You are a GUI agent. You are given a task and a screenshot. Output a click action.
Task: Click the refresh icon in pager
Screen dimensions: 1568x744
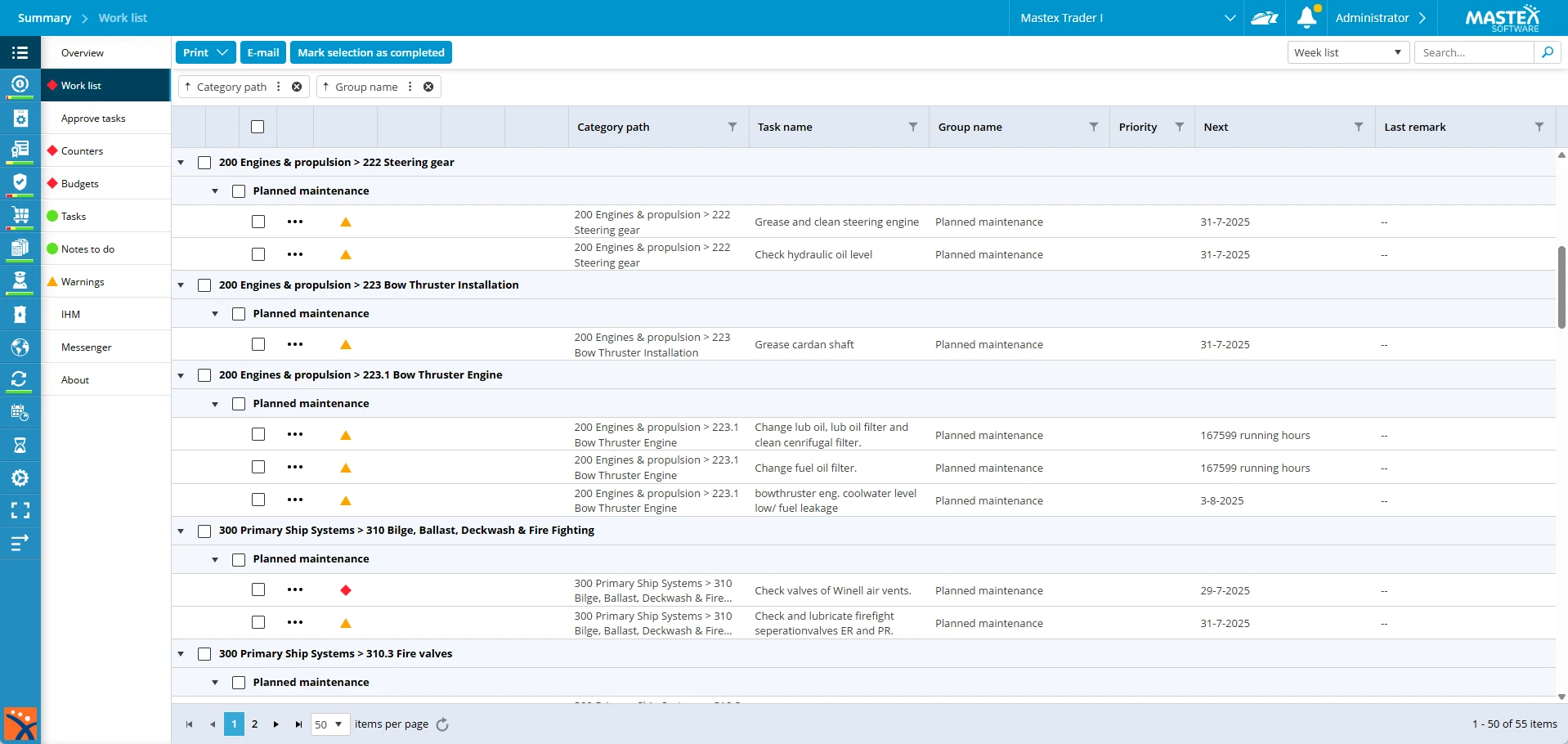point(442,724)
